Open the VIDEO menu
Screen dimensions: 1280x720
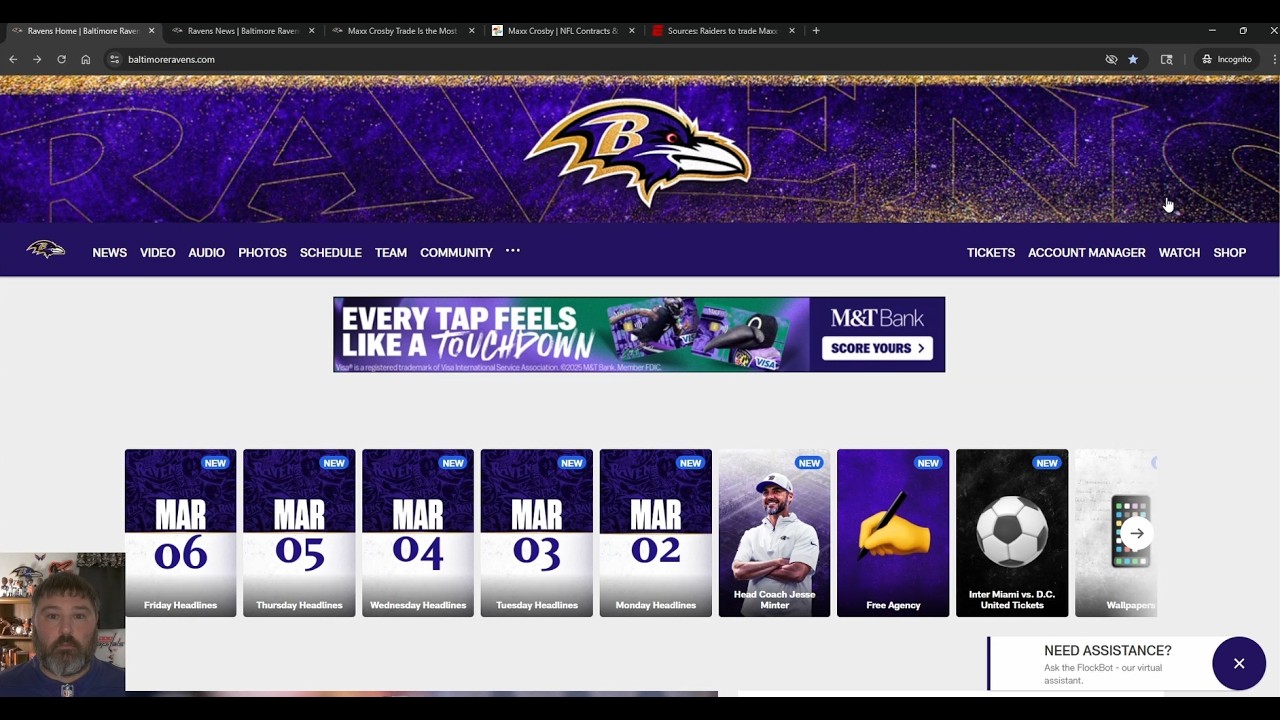click(157, 253)
